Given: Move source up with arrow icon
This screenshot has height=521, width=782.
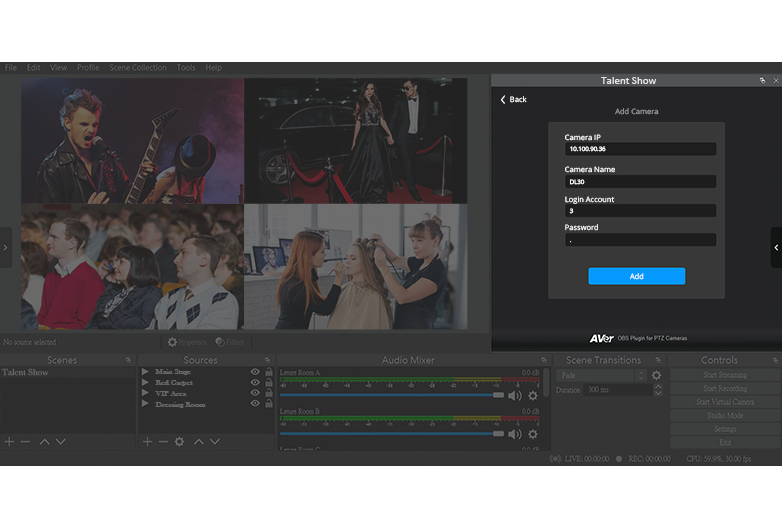Looking at the screenshot, I should (x=198, y=441).
